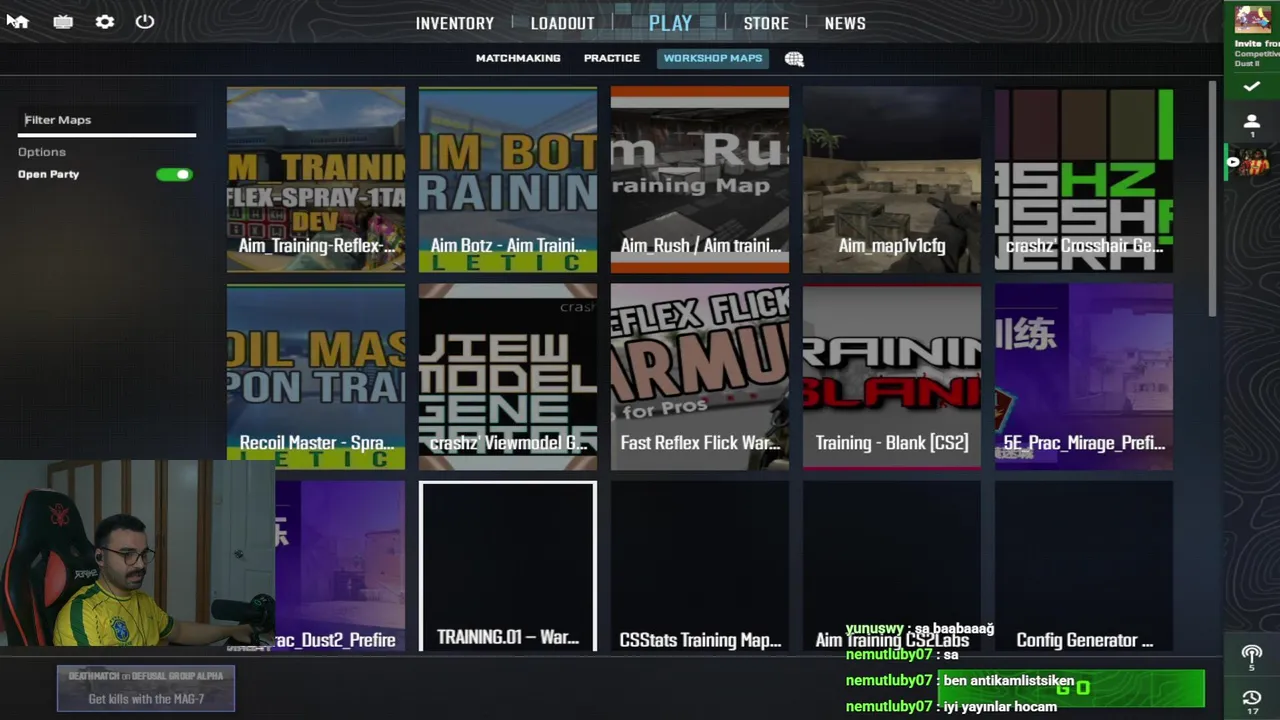This screenshot has width=1280, height=720.
Task: Open the friends list person icon
Action: click(x=1251, y=123)
